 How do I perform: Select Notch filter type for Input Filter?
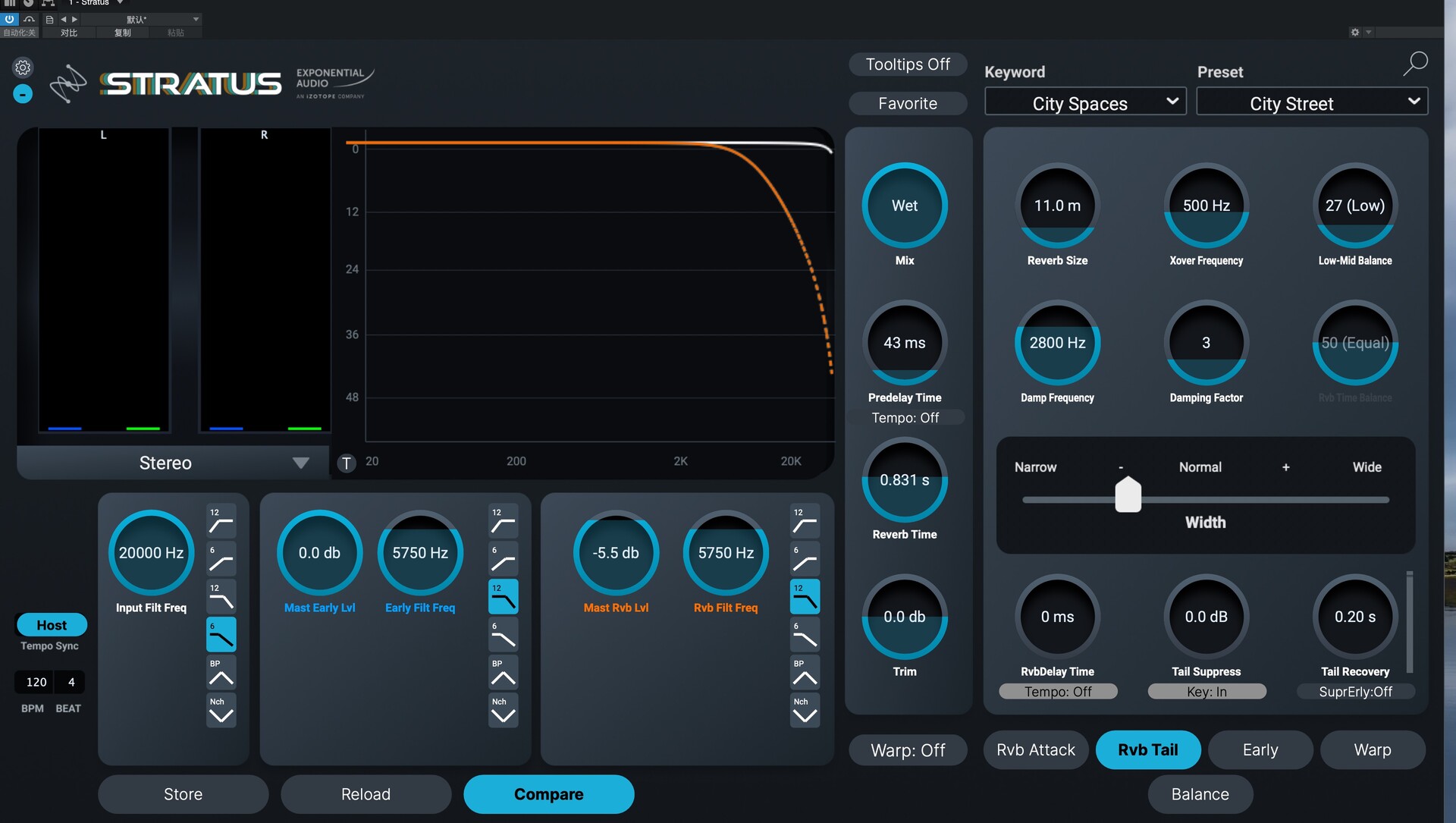(221, 711)
